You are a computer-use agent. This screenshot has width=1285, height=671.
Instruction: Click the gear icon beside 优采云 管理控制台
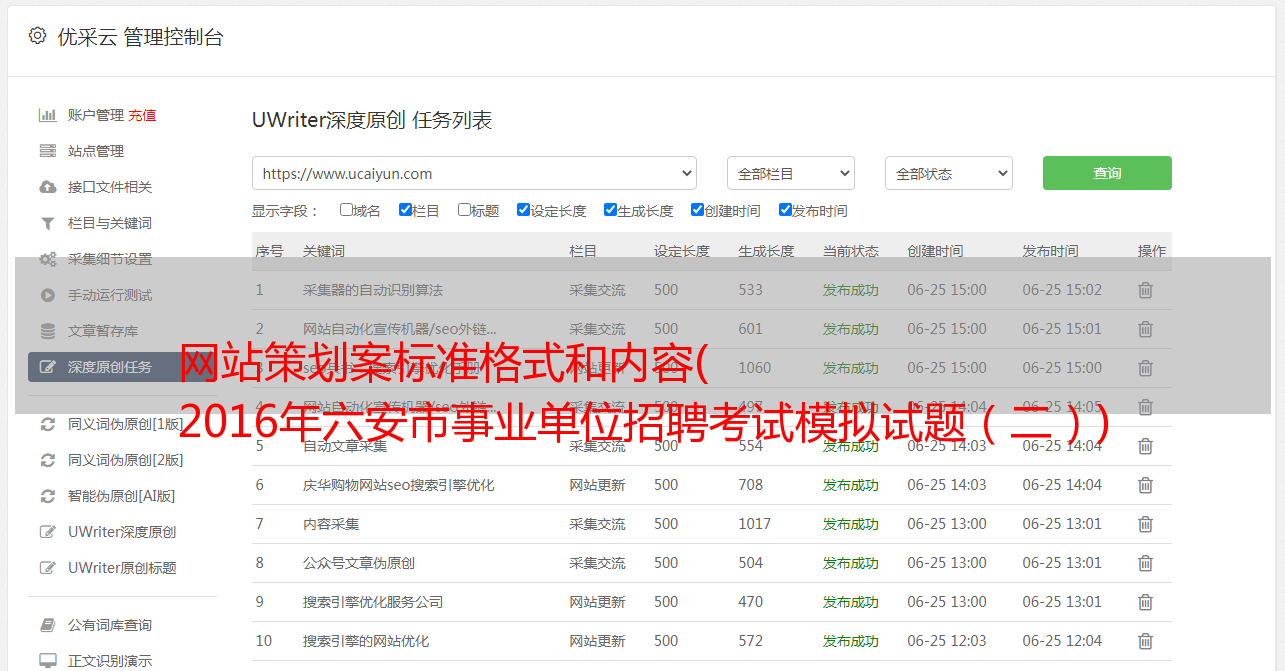click(x=37, y=36)
